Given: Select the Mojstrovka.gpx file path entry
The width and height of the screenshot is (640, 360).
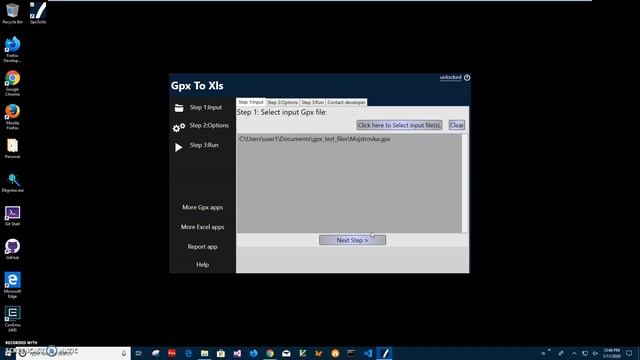Looking at the screenshot, I should click(x=315, y=139).
